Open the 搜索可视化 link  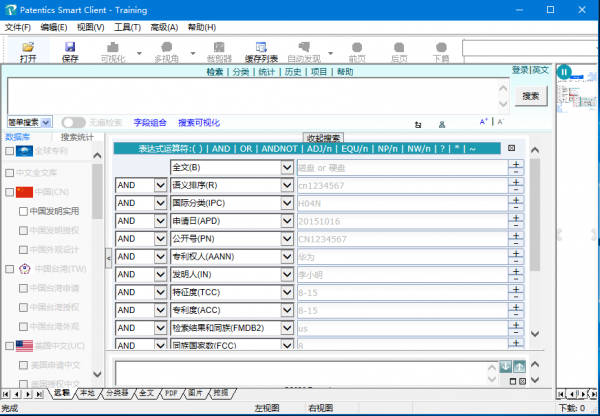[199, 122]
